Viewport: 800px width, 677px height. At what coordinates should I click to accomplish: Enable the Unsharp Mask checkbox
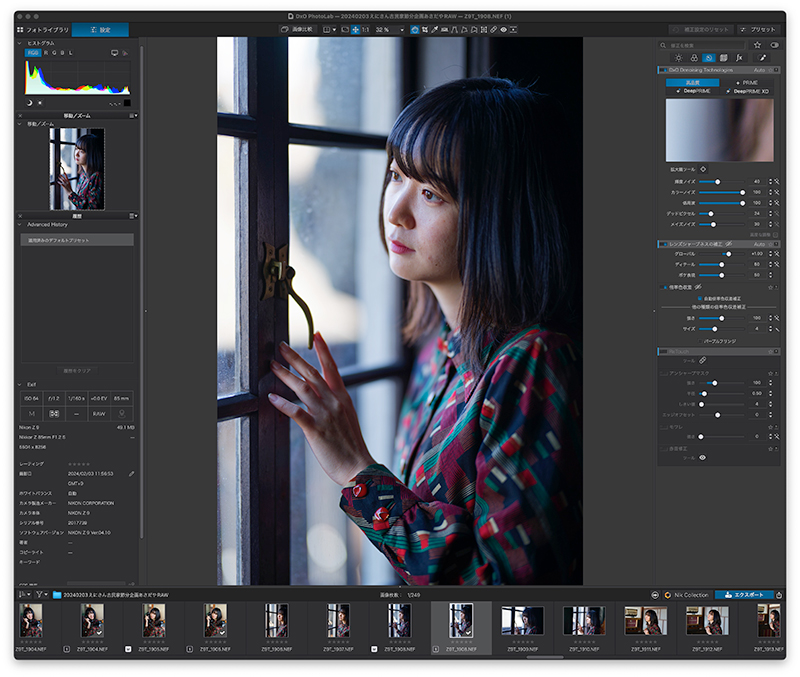point(662,372)
